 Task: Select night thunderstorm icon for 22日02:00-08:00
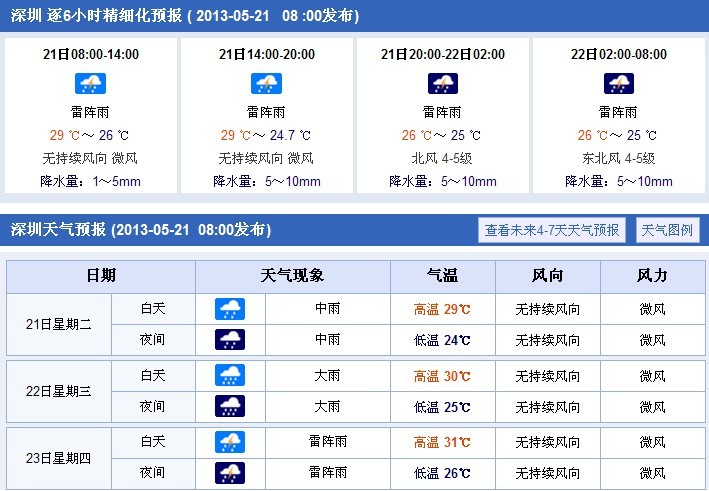tap(619, 84)
